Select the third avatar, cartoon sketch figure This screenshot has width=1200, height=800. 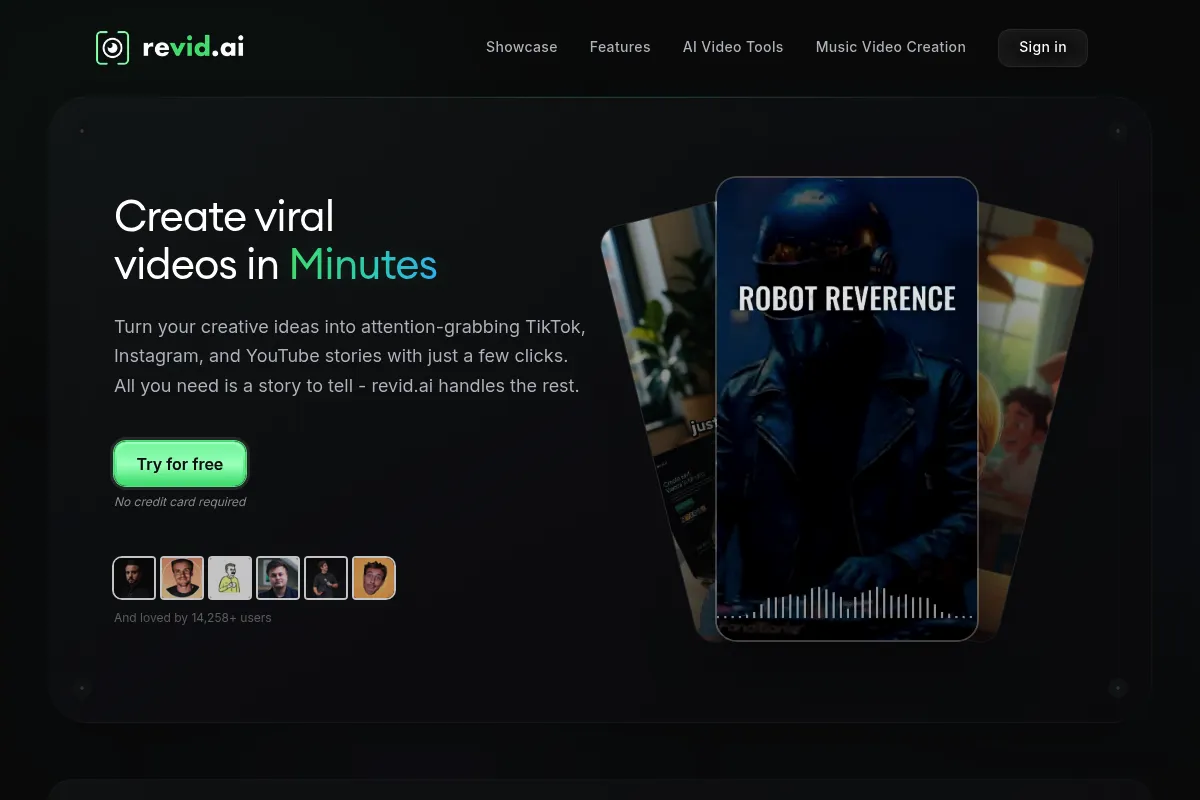tap(230, 578)
